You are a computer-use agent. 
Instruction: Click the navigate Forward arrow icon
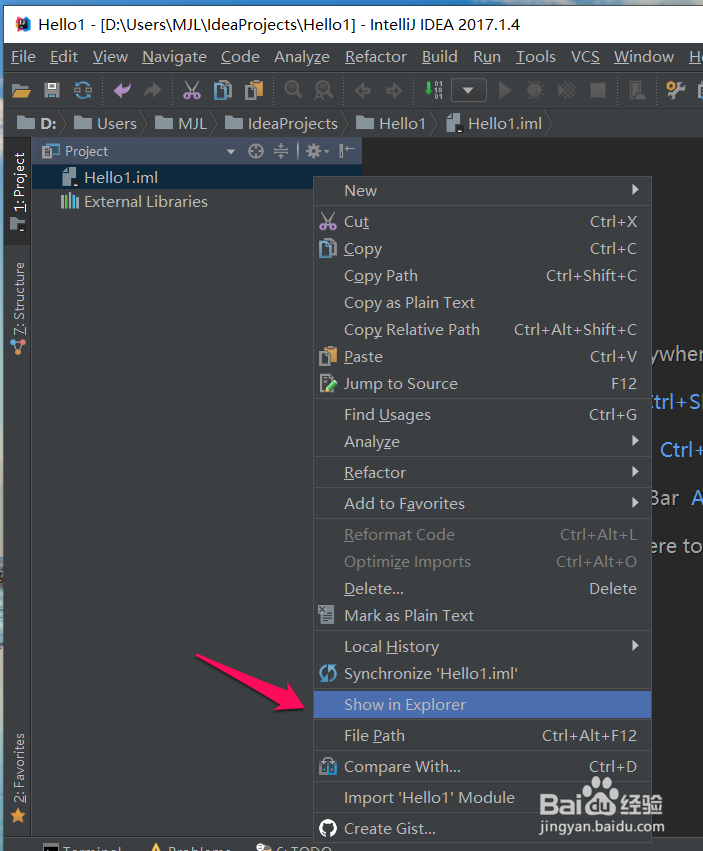pyautogui.click(x=394, y=90)
